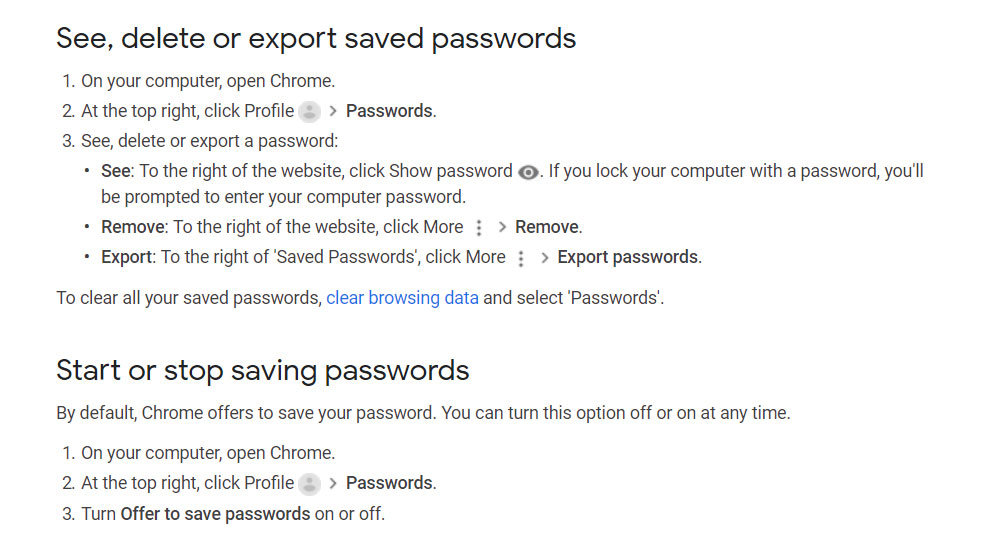
Task: Click the bold Remove text after the chevron
Action: [x=547, y=227]
